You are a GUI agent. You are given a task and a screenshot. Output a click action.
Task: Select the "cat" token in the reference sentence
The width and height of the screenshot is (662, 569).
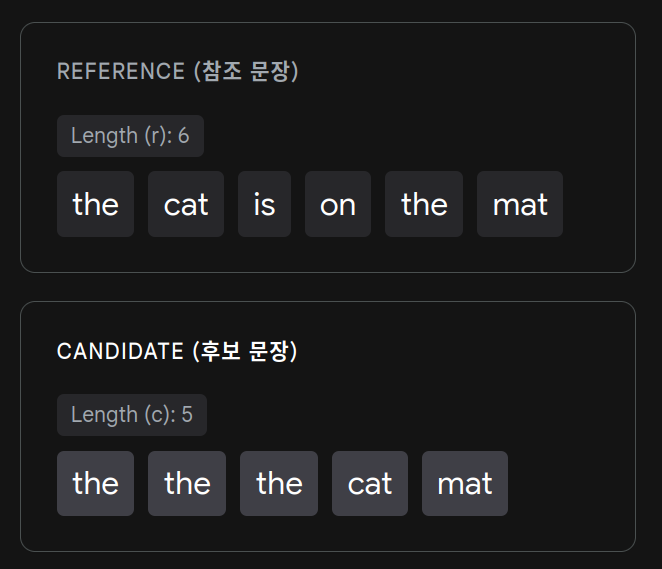186,204
